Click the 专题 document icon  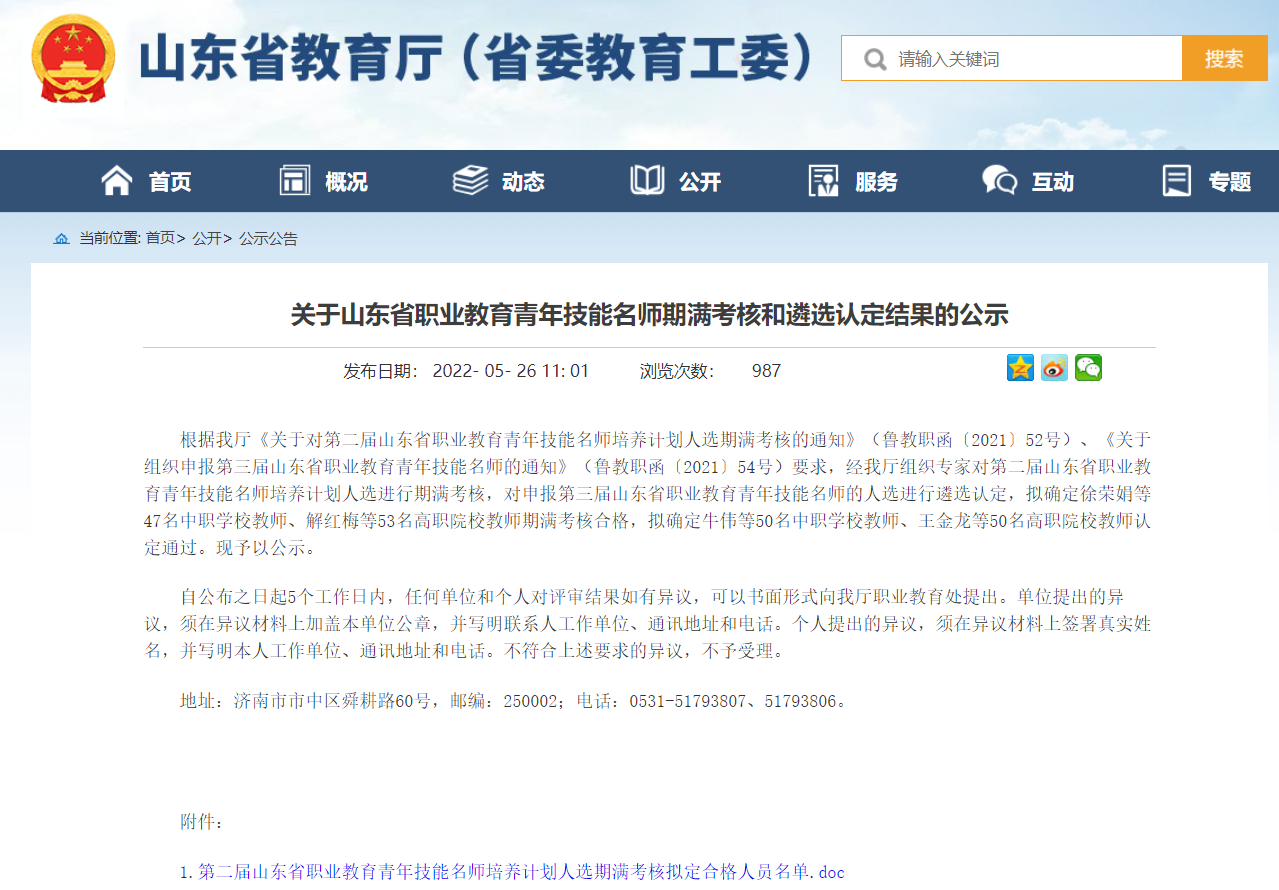[1176, 181]
